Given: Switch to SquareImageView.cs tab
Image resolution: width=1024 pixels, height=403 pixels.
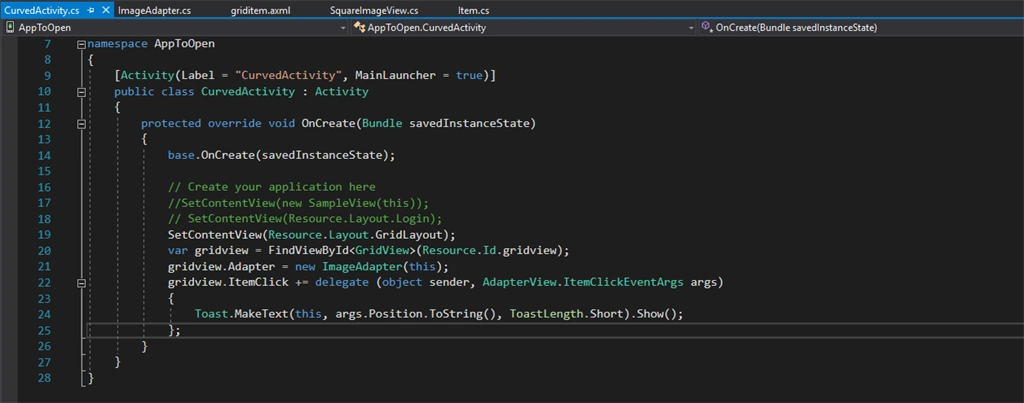Looking at the screenshot, I should tap(375, 11).
